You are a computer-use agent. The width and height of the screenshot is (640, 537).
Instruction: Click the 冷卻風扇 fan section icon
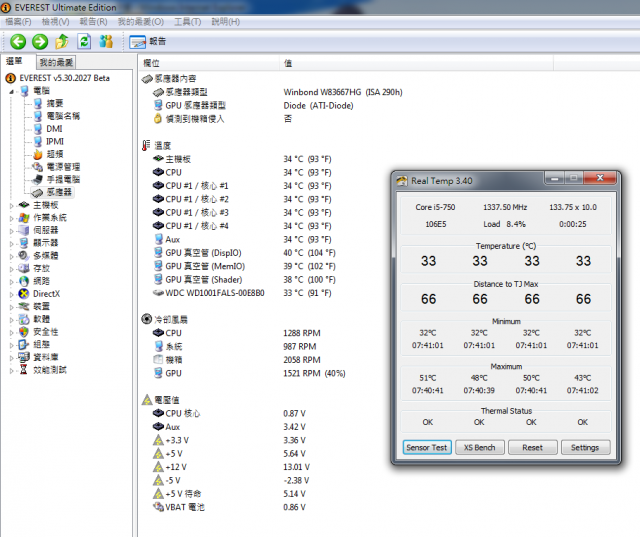point(147,319)
